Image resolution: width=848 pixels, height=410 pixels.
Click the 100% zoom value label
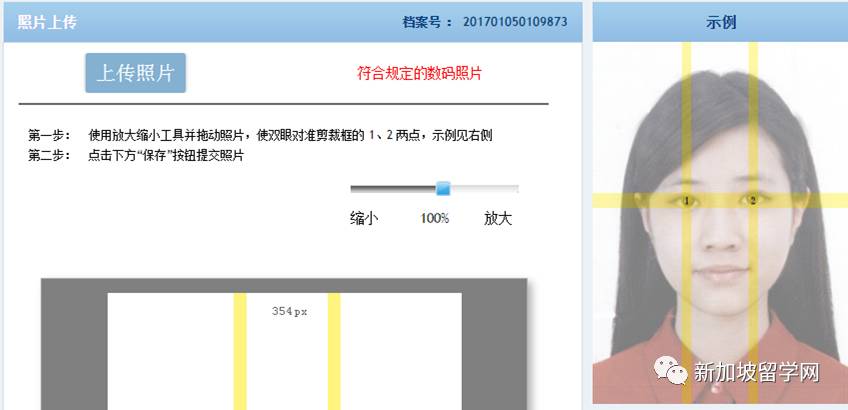click(x=434, y=217)
